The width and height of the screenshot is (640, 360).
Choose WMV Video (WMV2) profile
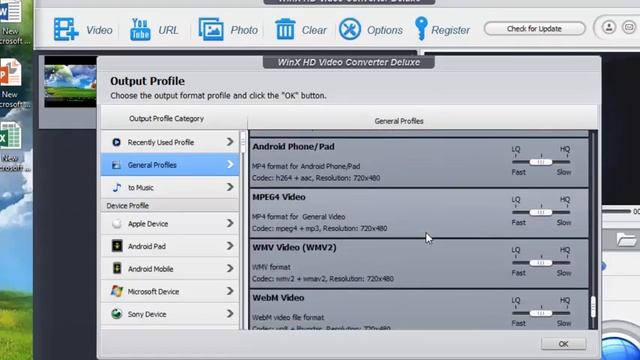[419, 263]
